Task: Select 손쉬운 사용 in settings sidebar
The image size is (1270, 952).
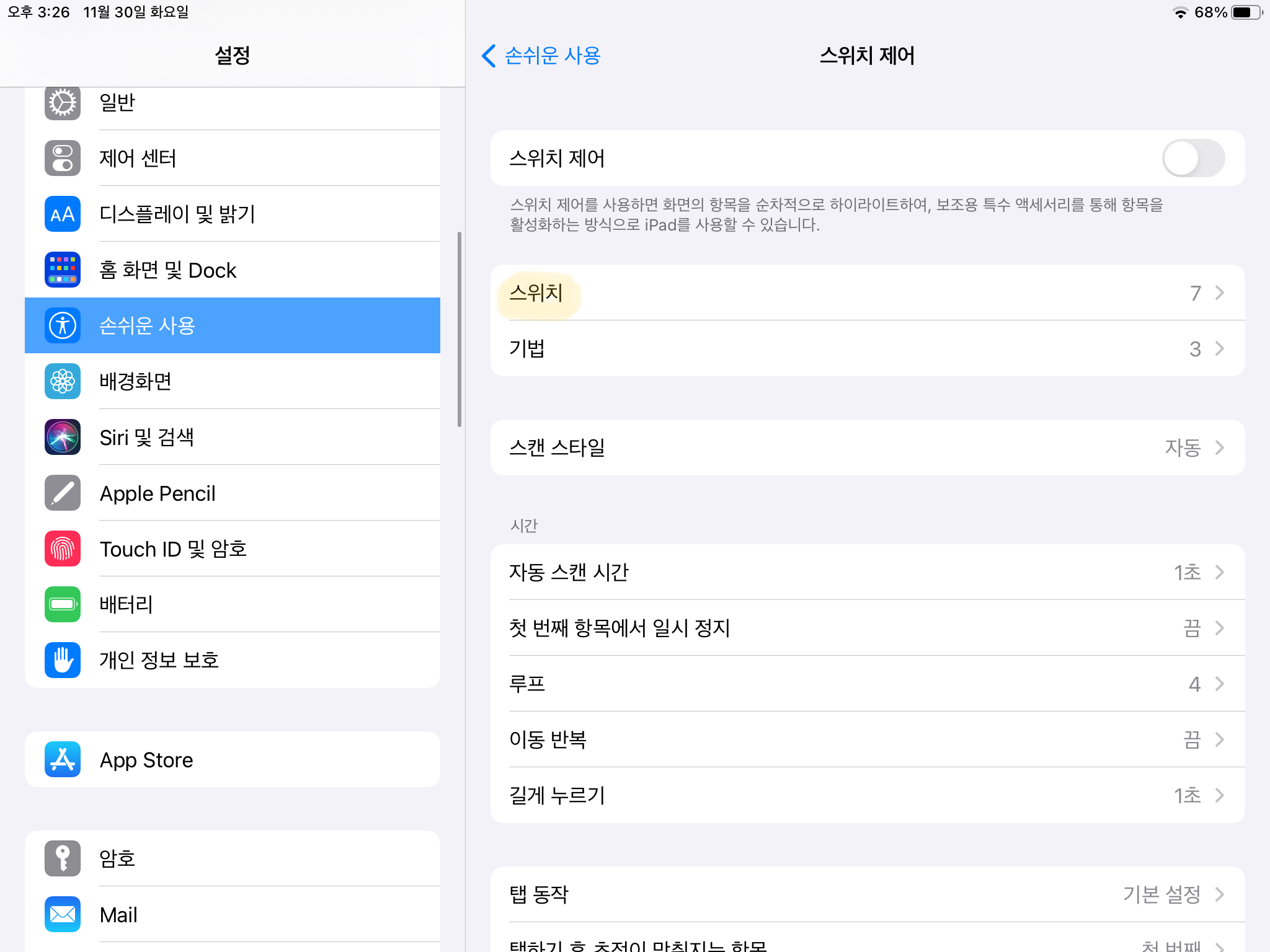Action: (x=233, y=325)
